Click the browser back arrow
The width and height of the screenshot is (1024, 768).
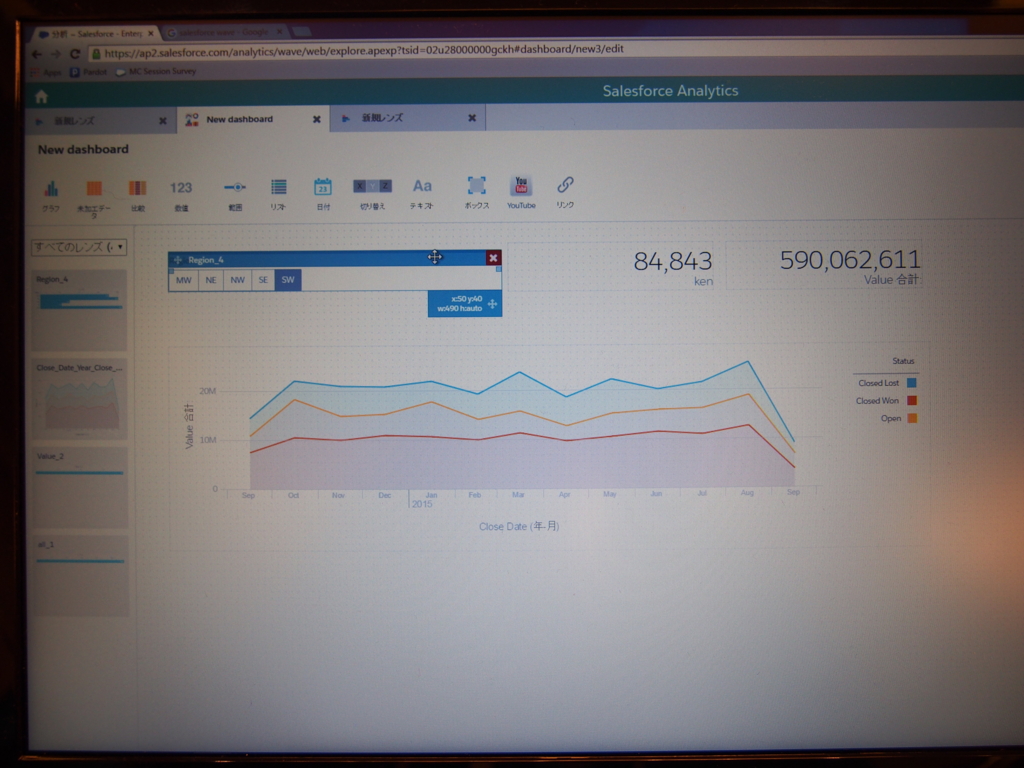pos(37,54)
